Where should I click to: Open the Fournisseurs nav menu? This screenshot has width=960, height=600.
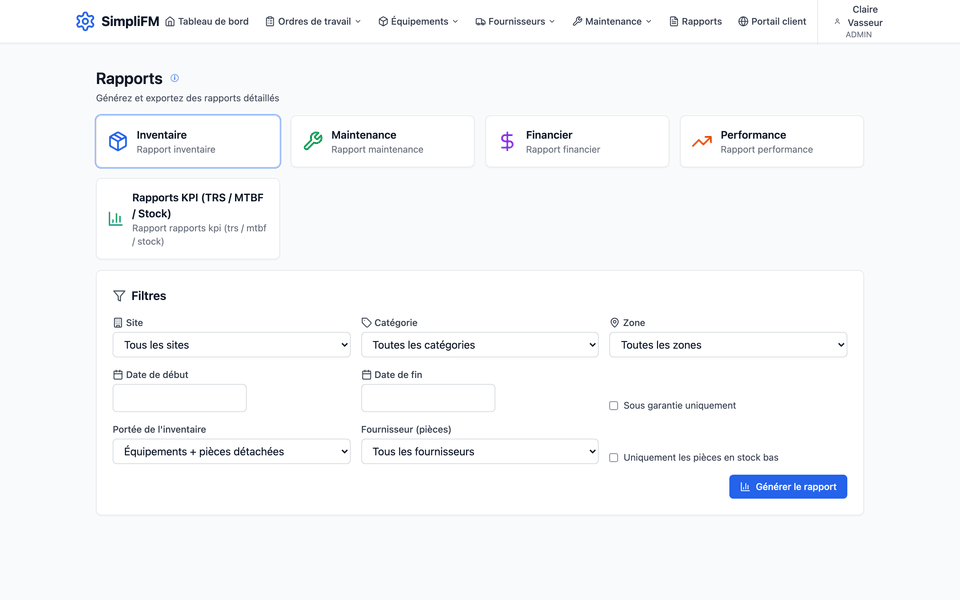516,21
